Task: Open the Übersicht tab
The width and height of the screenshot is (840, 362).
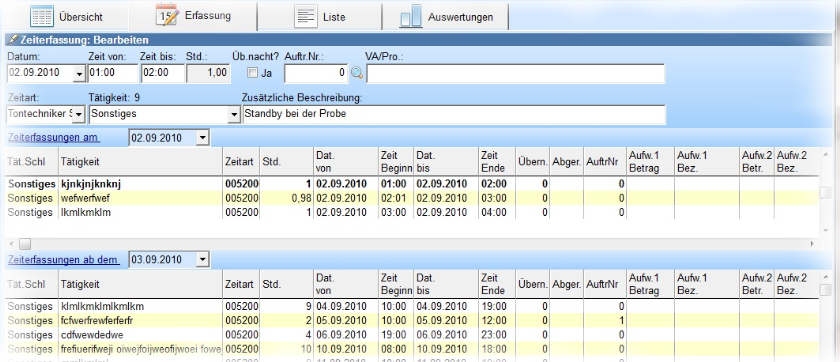Action: pyautogui.click(x=66, y=16)
